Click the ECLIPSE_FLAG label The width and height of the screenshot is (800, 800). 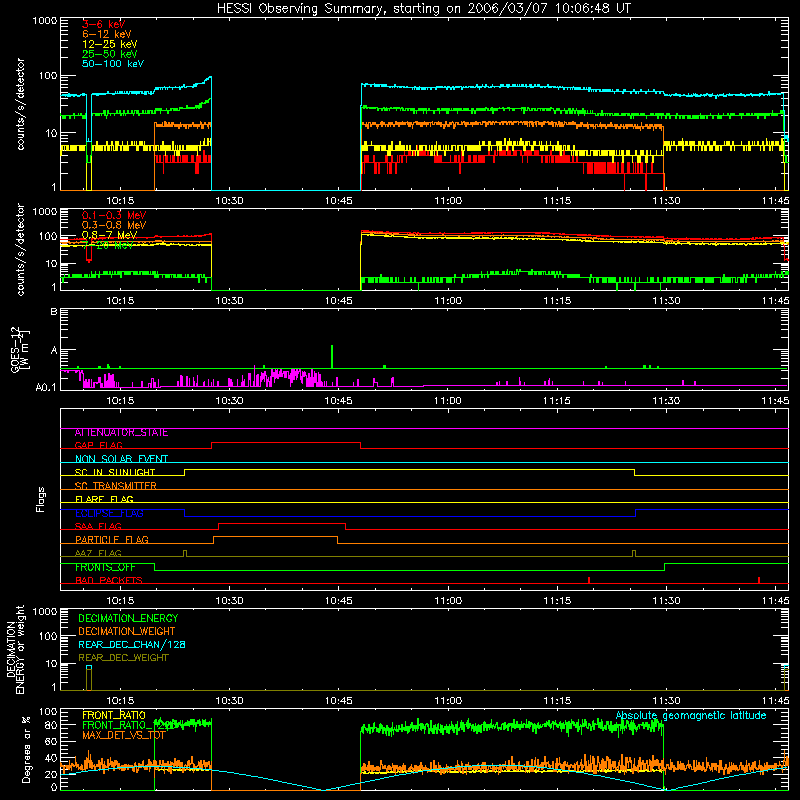(x=109, y=513)
